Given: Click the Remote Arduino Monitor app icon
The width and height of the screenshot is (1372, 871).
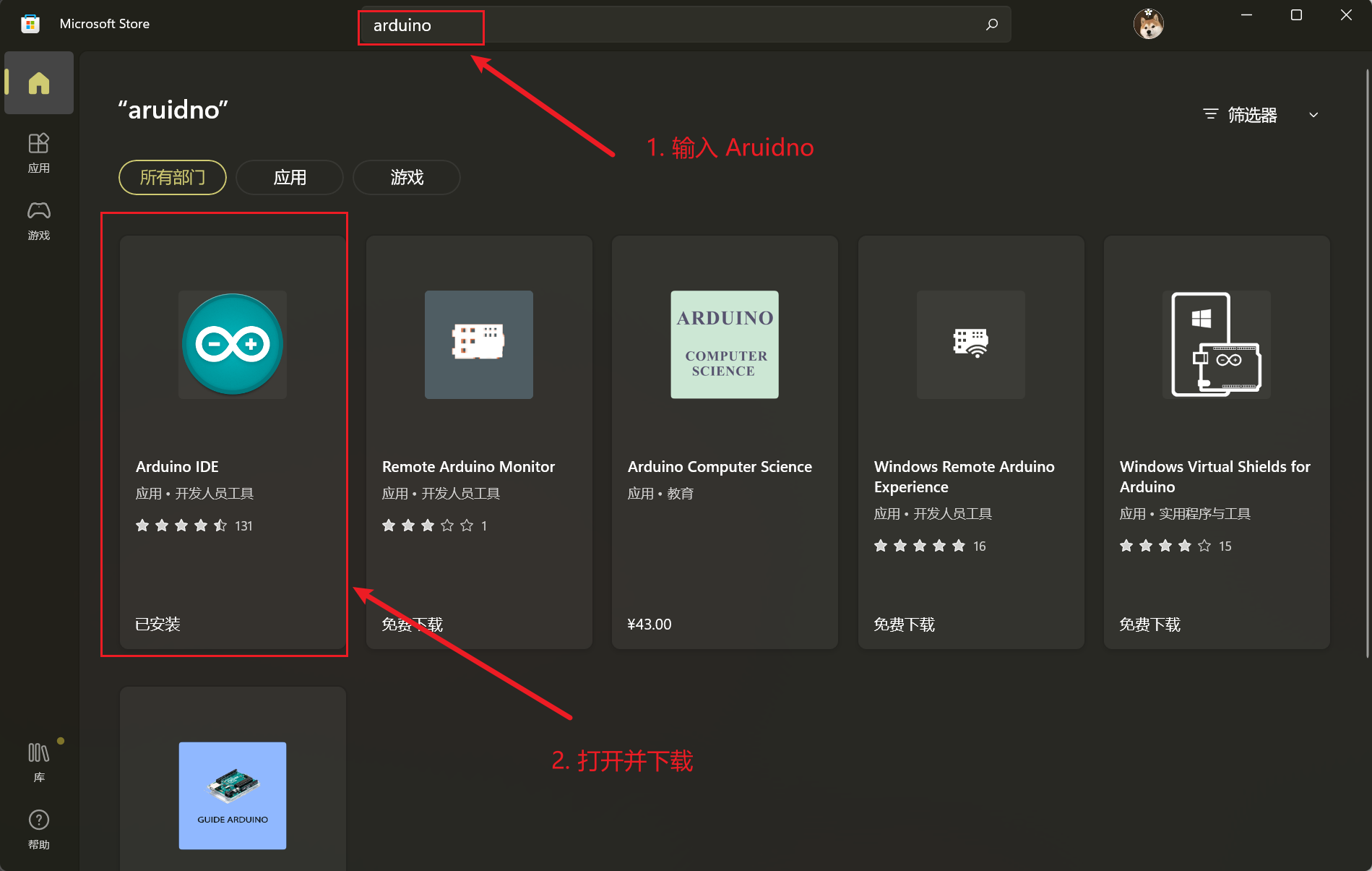Looking at the screenshot, I should point(479,345).
